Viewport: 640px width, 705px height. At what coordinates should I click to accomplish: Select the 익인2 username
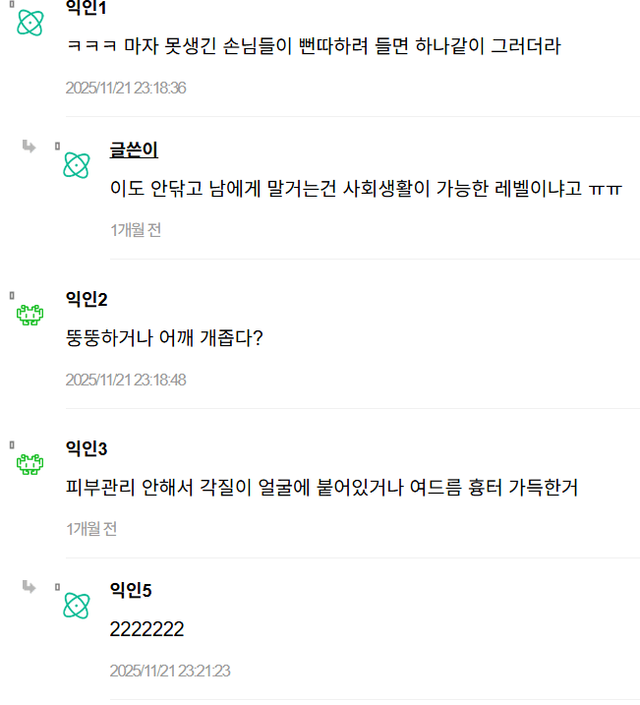86,299
